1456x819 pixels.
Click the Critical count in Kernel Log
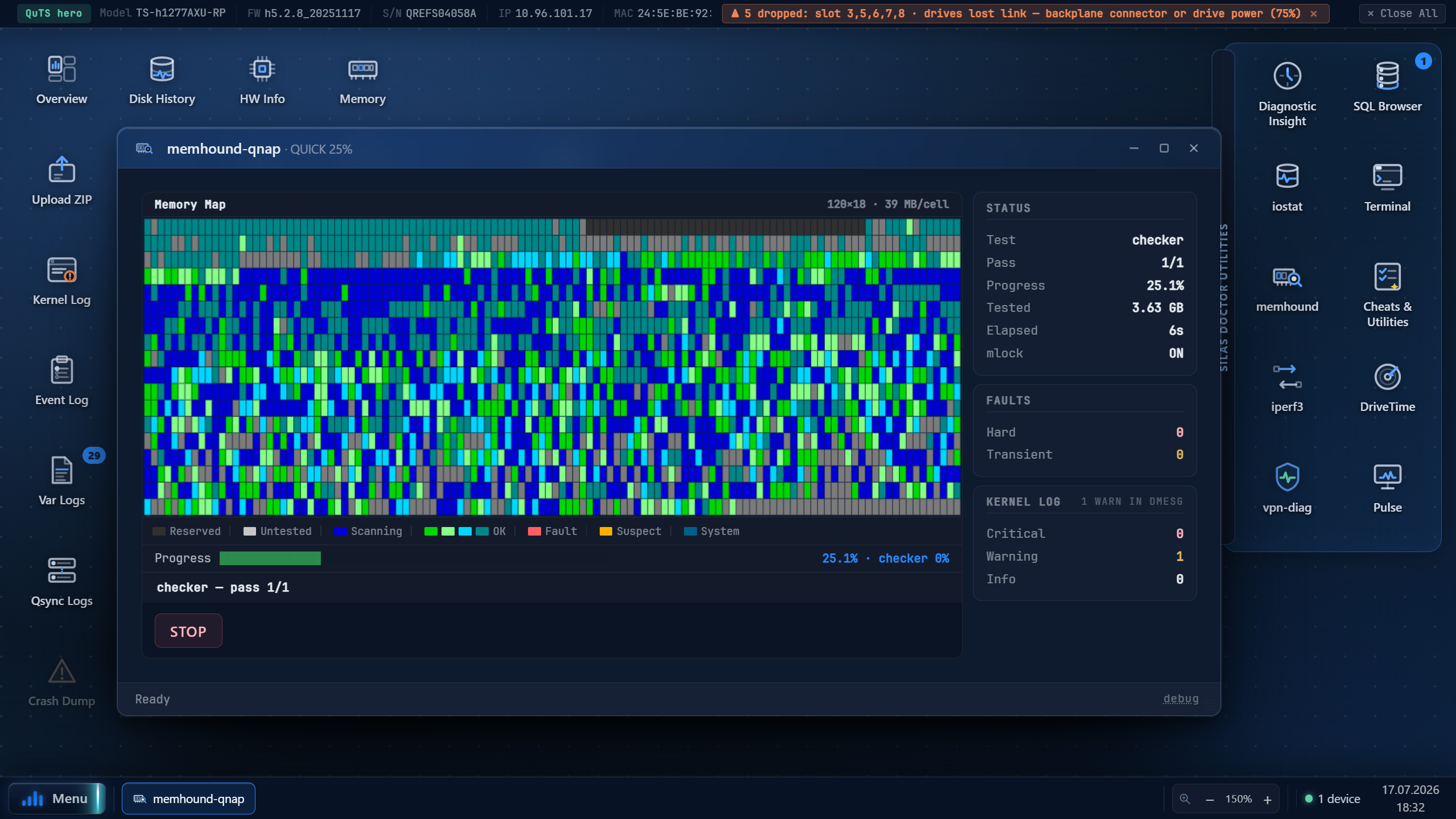1179,533
